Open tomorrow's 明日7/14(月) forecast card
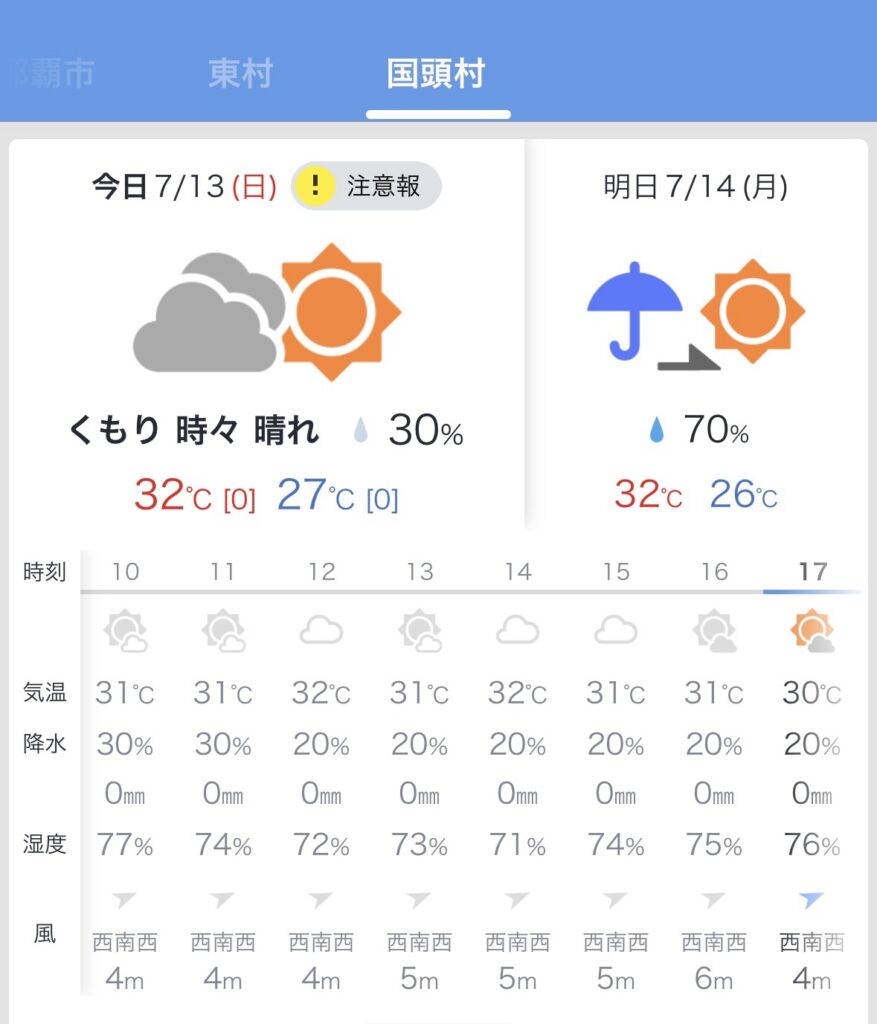The image size is (877, 1024). pos(696,333)
